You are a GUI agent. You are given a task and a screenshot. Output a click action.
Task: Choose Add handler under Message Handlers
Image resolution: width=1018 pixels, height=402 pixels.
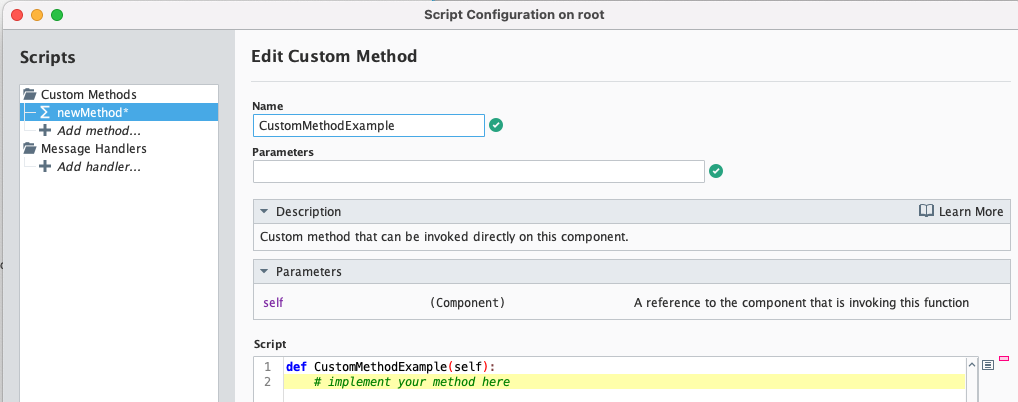click(x=98, y=166)
